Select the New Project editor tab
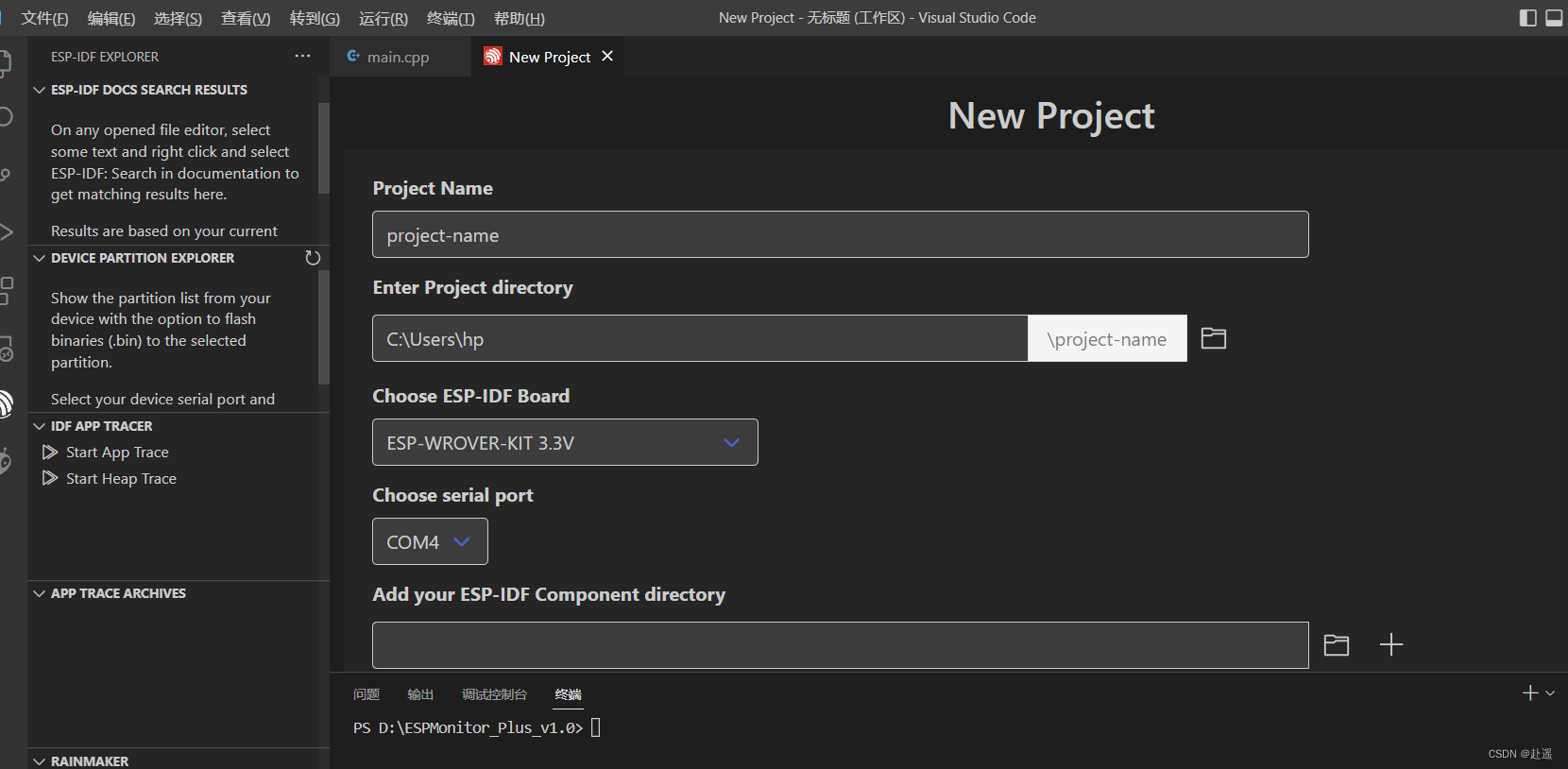The image size is (1568, 769). click(549, 57)
